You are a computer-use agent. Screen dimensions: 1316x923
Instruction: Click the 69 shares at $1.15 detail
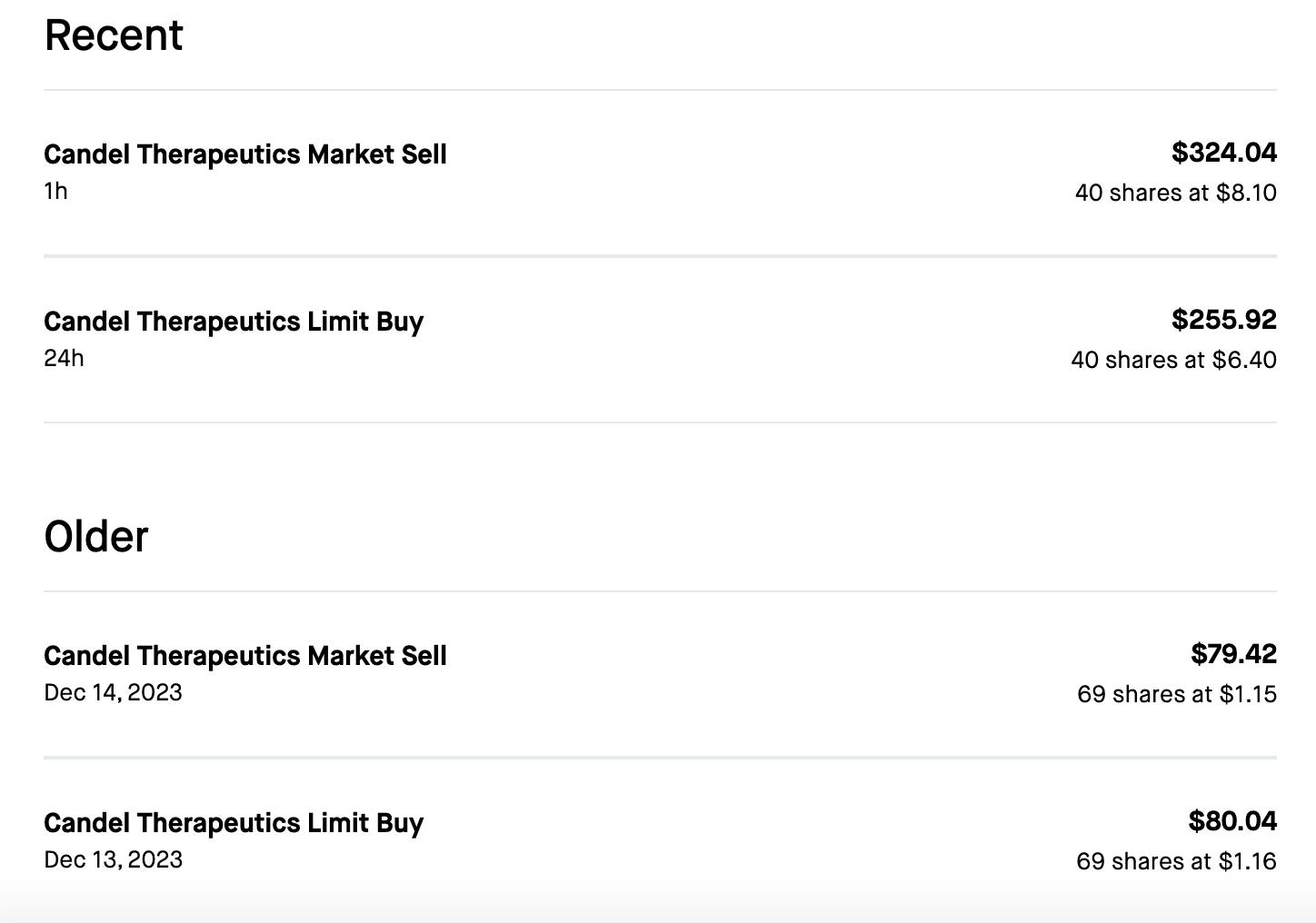pyautogui.click(x=1176, y=694)
